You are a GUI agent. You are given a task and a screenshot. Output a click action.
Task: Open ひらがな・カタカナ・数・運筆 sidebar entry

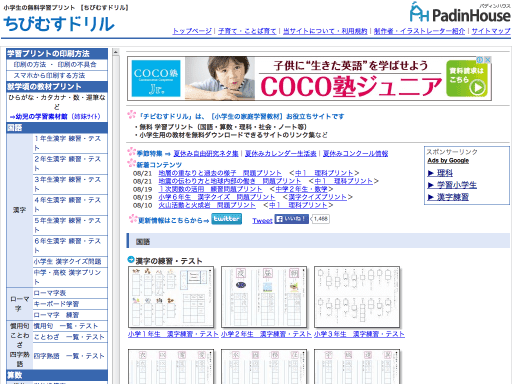point(57,102)
